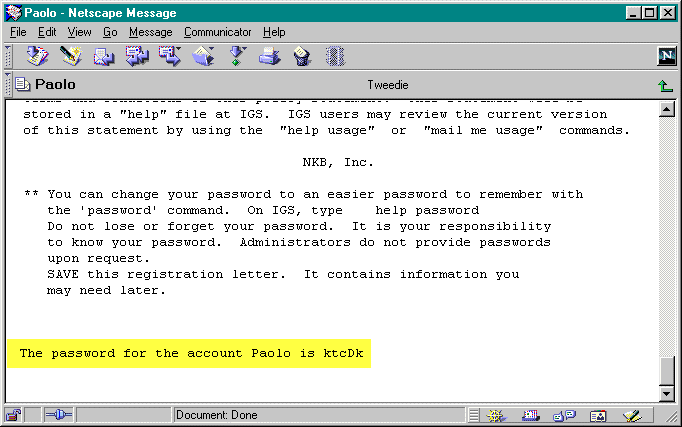Open the Mailbox component bar icon
Image resolution: width=682 pixels, height=427 pixels.
pos(530,416)
